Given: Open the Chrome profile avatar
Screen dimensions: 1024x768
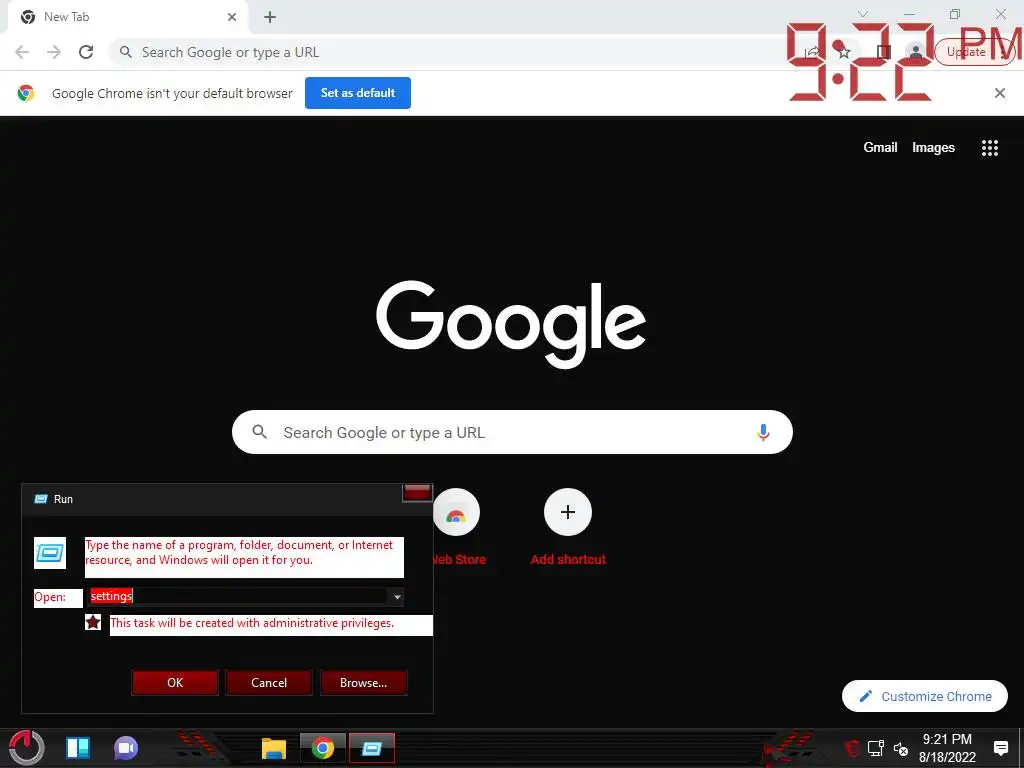Looking at the screenshot, I should click(916, 52).
